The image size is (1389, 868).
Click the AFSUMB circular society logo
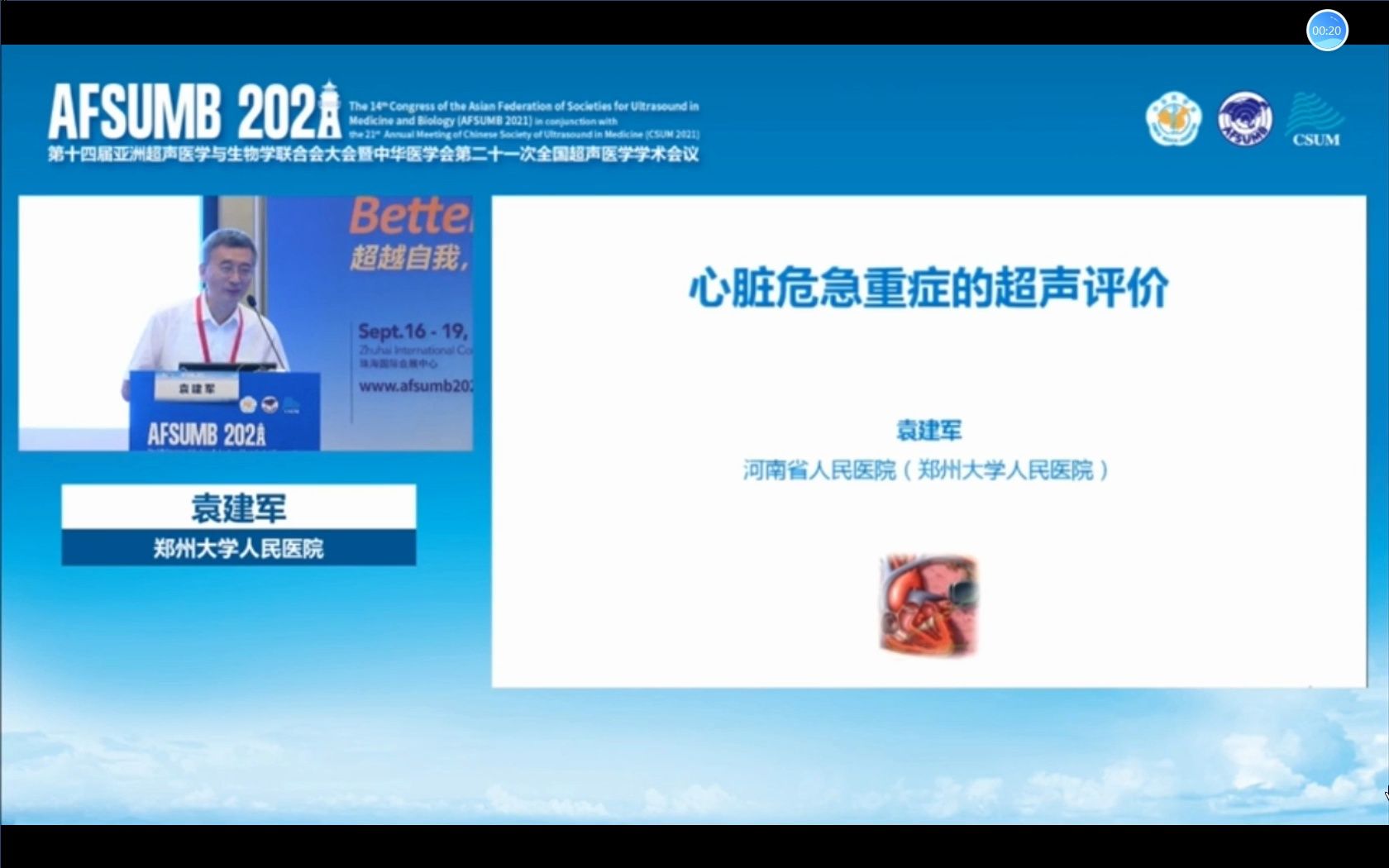1244,118
